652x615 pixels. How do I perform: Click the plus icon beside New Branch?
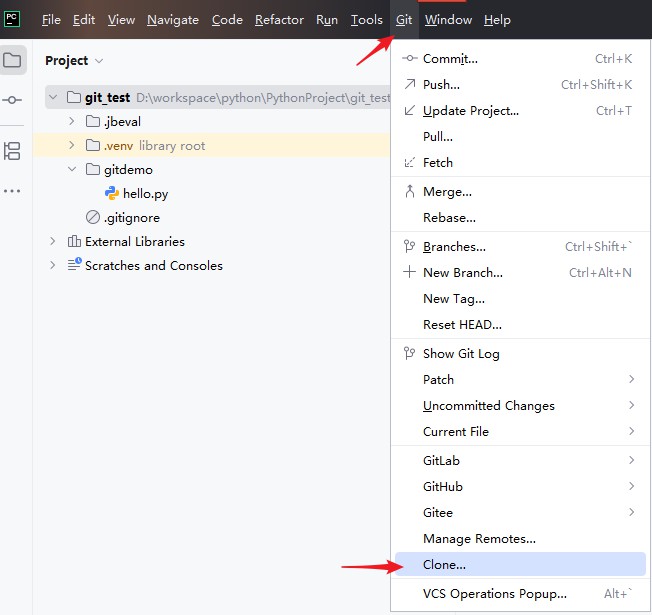coord(410,272)
